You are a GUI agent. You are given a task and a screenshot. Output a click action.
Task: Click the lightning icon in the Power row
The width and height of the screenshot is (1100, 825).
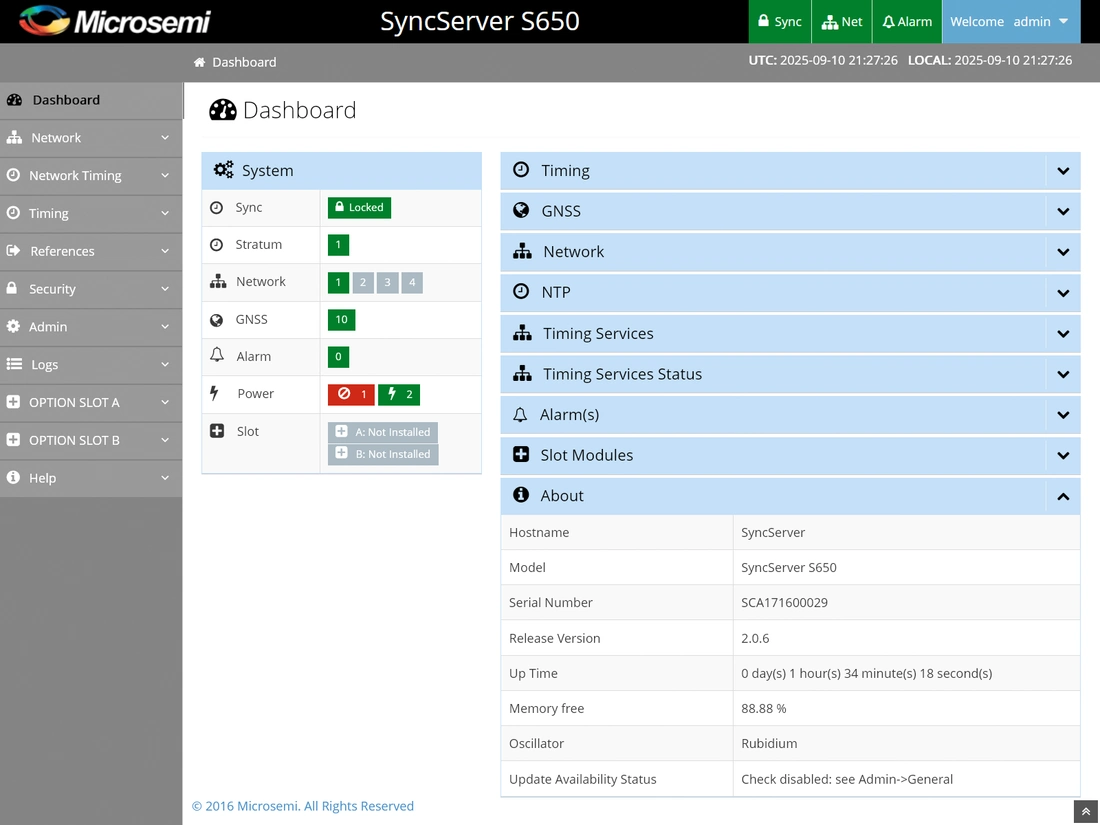click(215, 393)
